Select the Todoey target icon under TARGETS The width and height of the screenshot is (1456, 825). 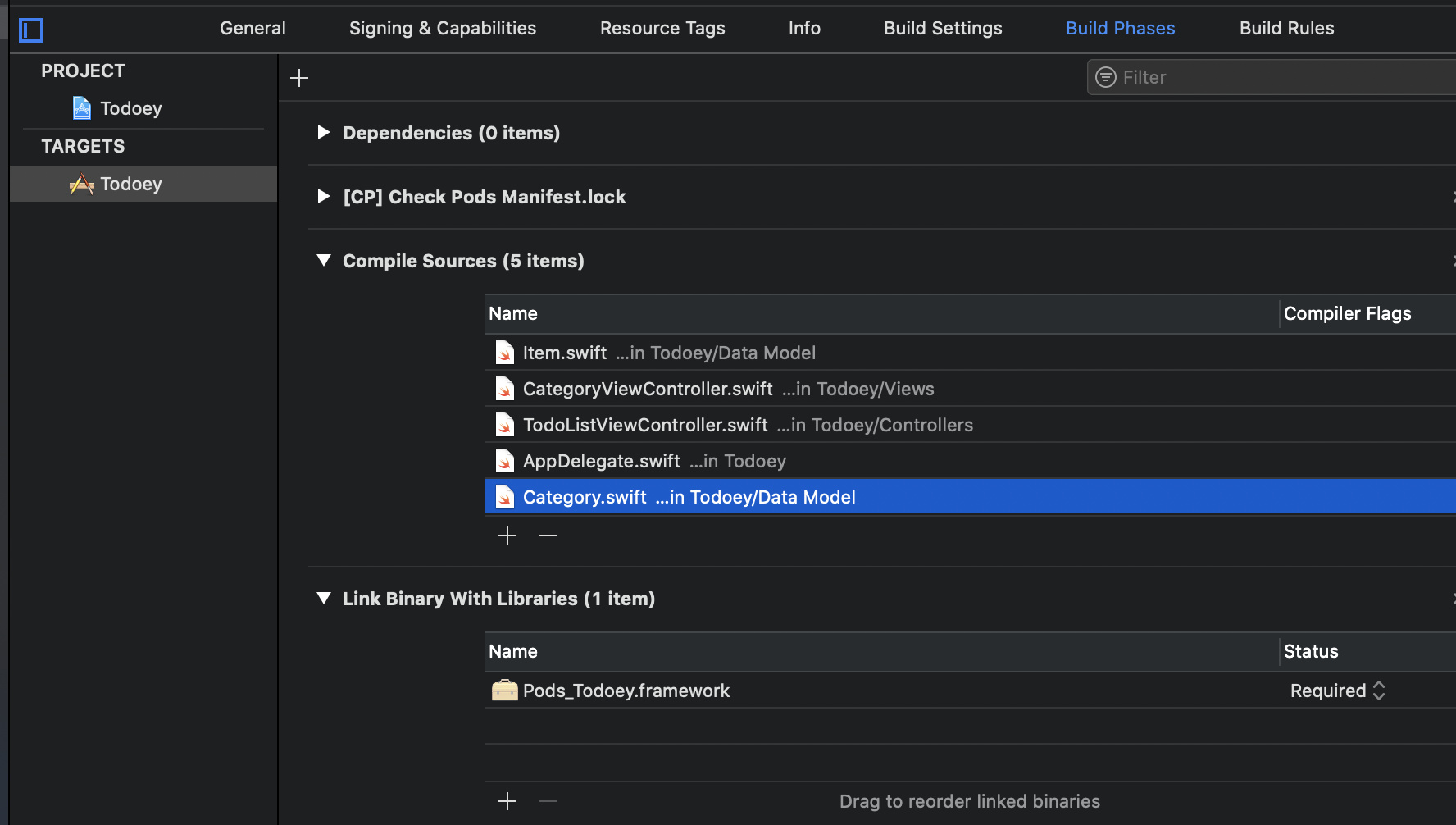82,183
